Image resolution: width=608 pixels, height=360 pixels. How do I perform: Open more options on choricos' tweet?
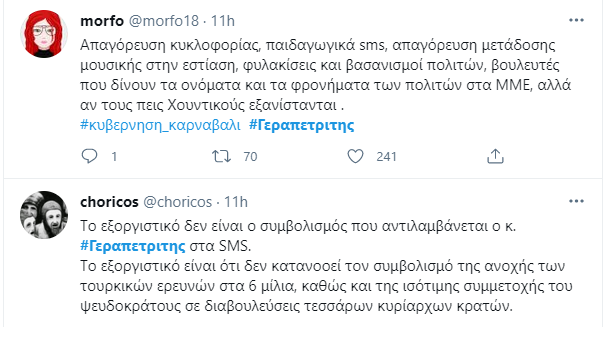click(576, 201)
